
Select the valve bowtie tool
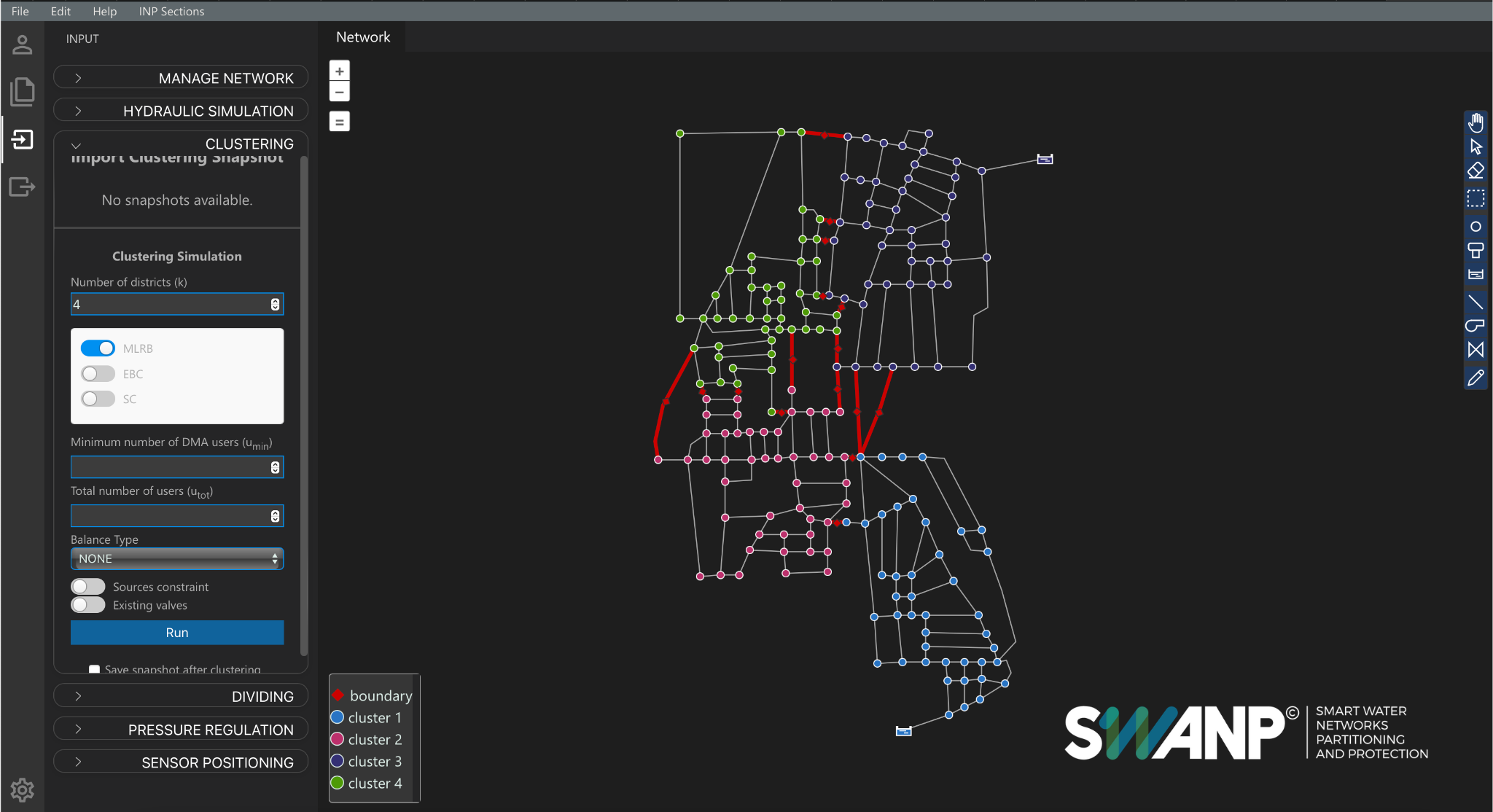[1476, 350]
